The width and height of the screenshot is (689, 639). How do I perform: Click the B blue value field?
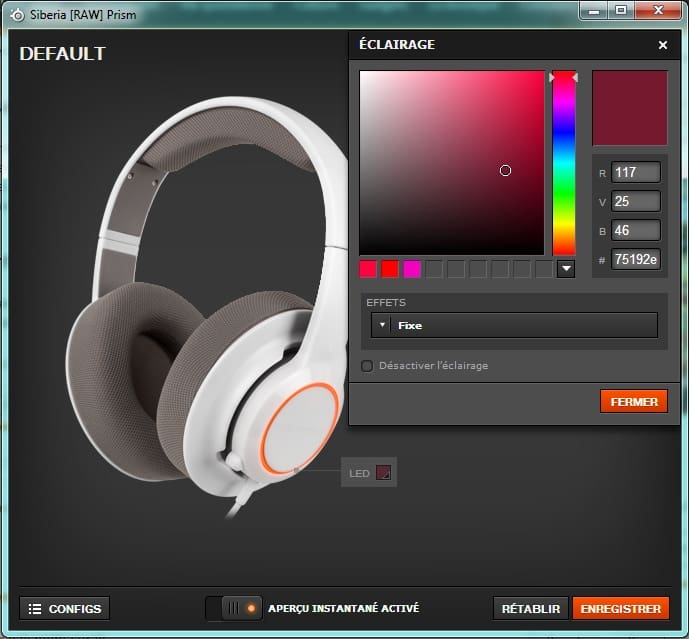(636, 230)
